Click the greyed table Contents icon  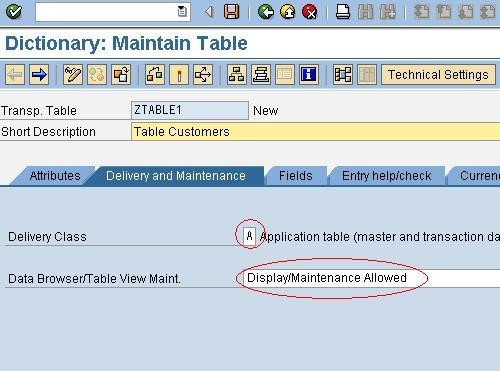click(x=285, y=74)
